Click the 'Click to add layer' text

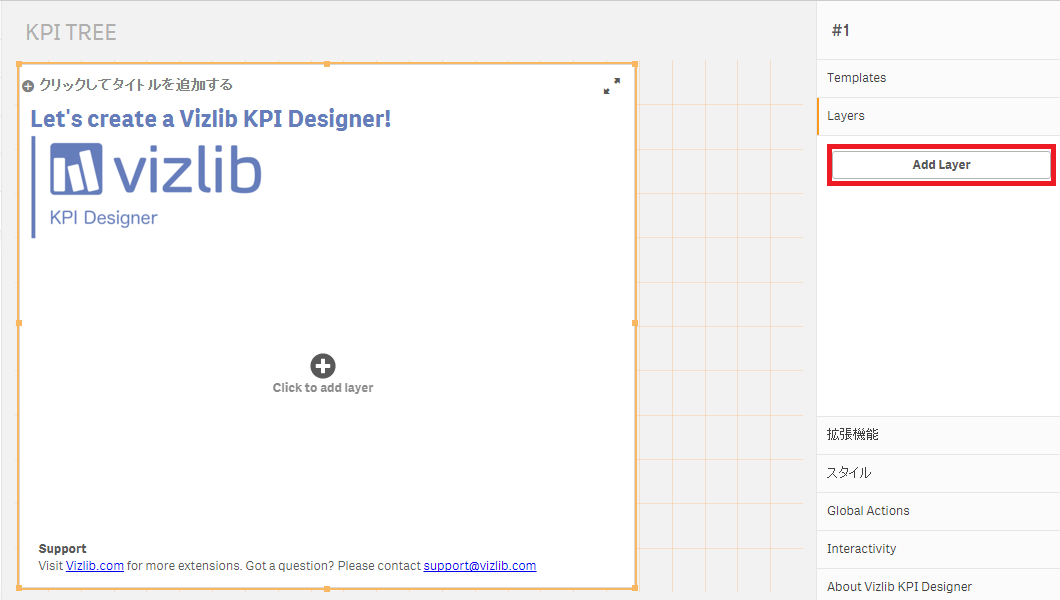322,388
